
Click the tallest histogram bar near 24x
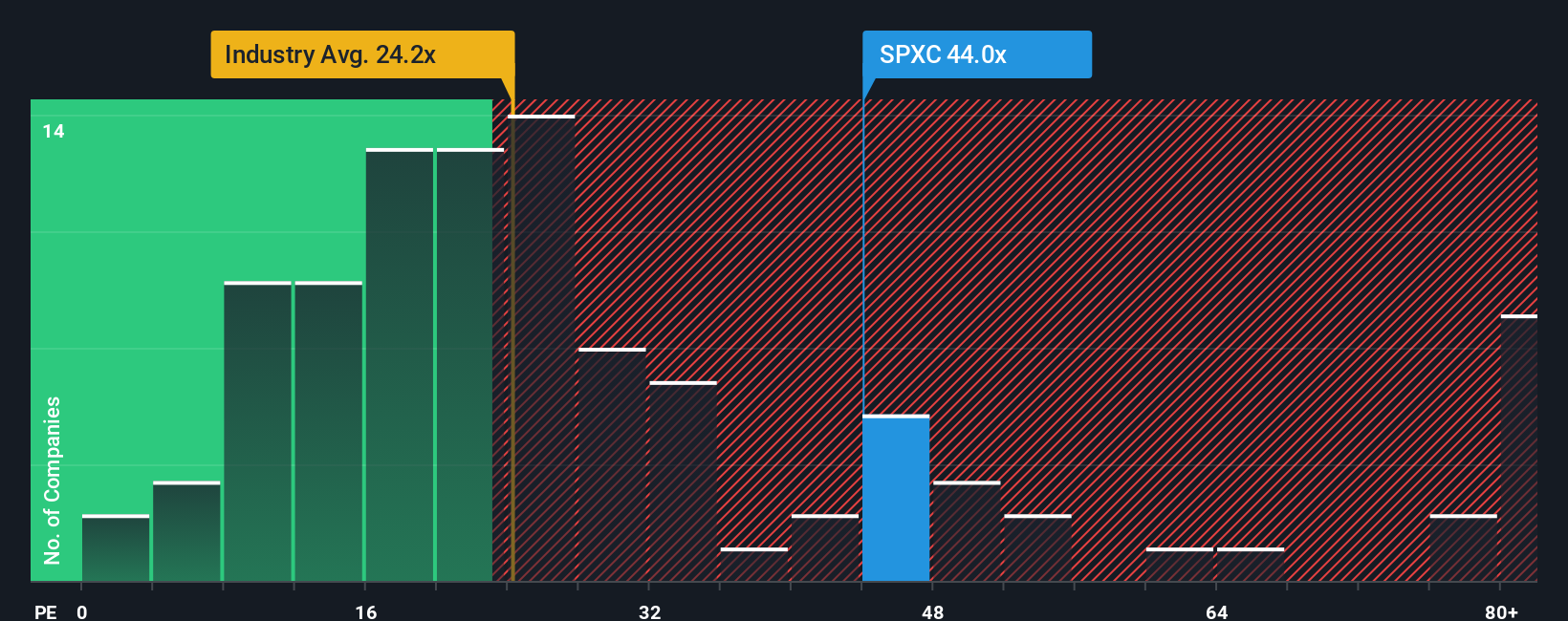pos(541,348)
